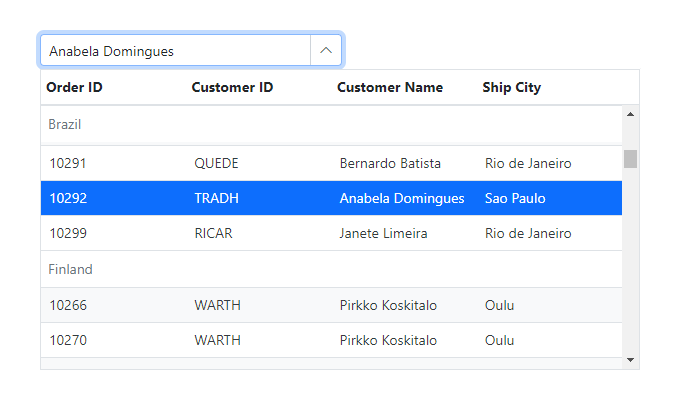The height and width of the screenshot is (405, 676).
Task: Select order 10266 Pirkko Koskitalo row
Action: click(330, 305)
